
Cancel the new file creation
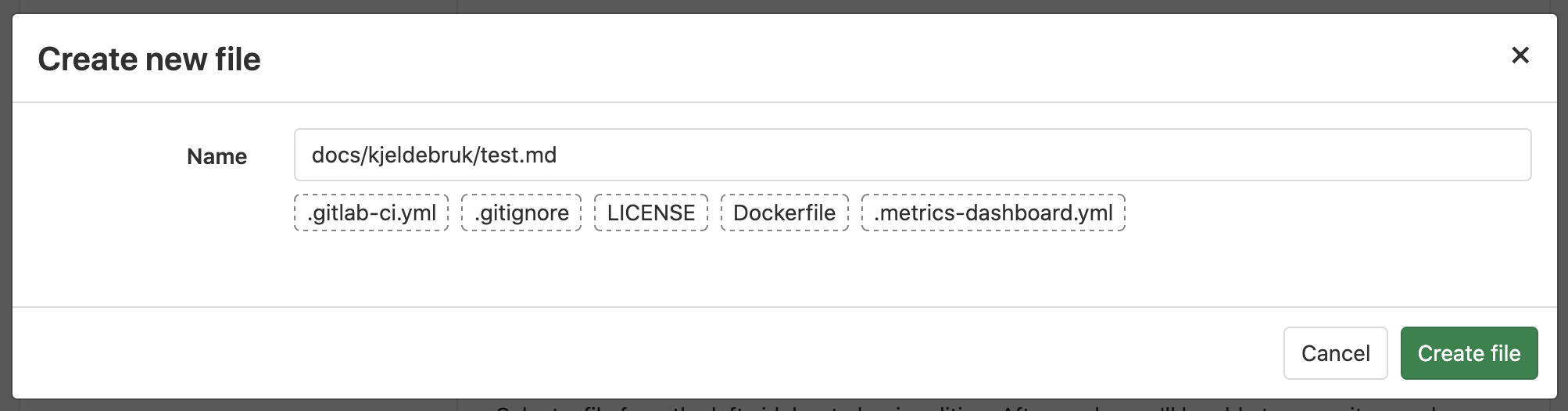coord(1335,353)
